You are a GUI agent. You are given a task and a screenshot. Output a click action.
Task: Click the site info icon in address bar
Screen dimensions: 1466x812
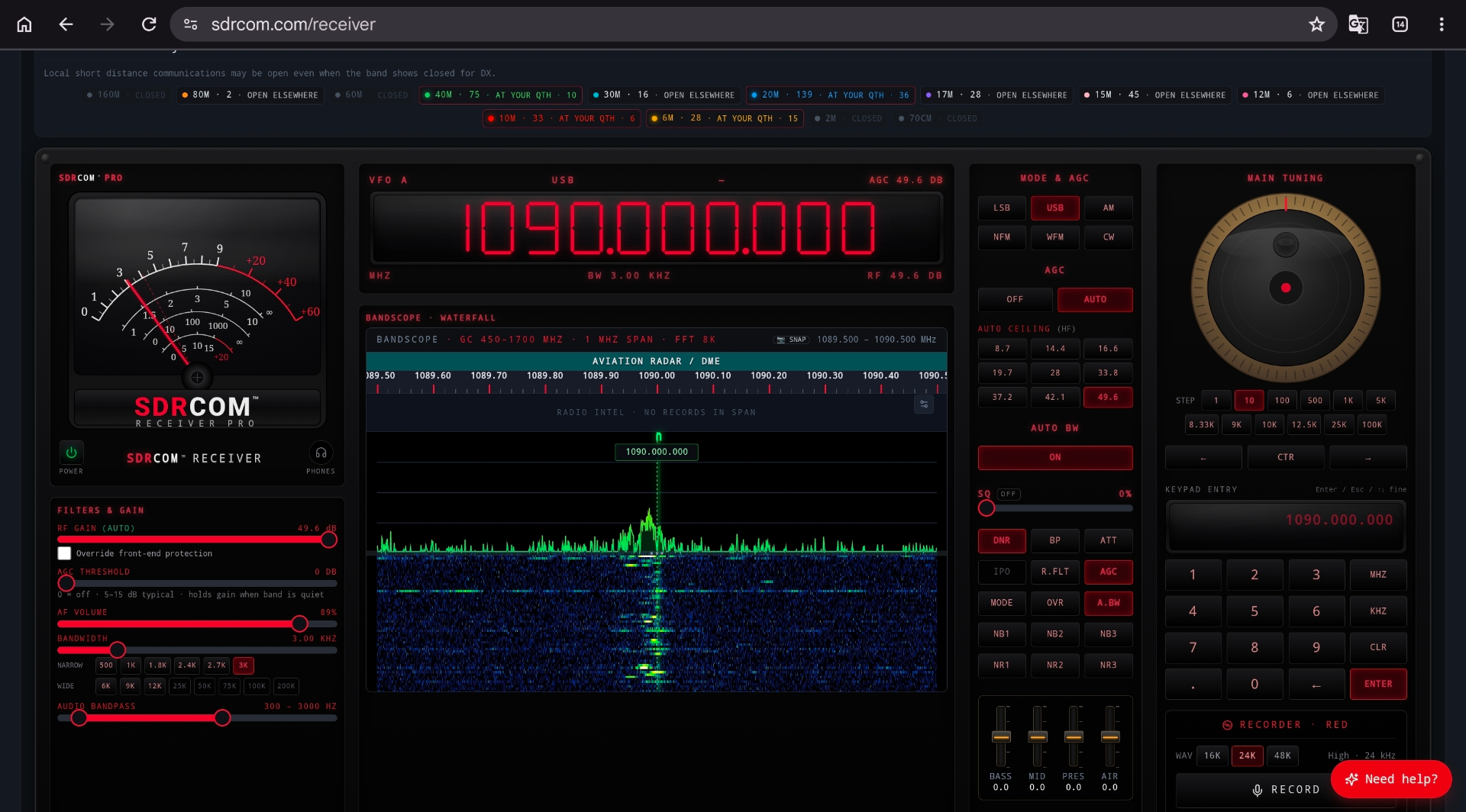tap(191, 24)
